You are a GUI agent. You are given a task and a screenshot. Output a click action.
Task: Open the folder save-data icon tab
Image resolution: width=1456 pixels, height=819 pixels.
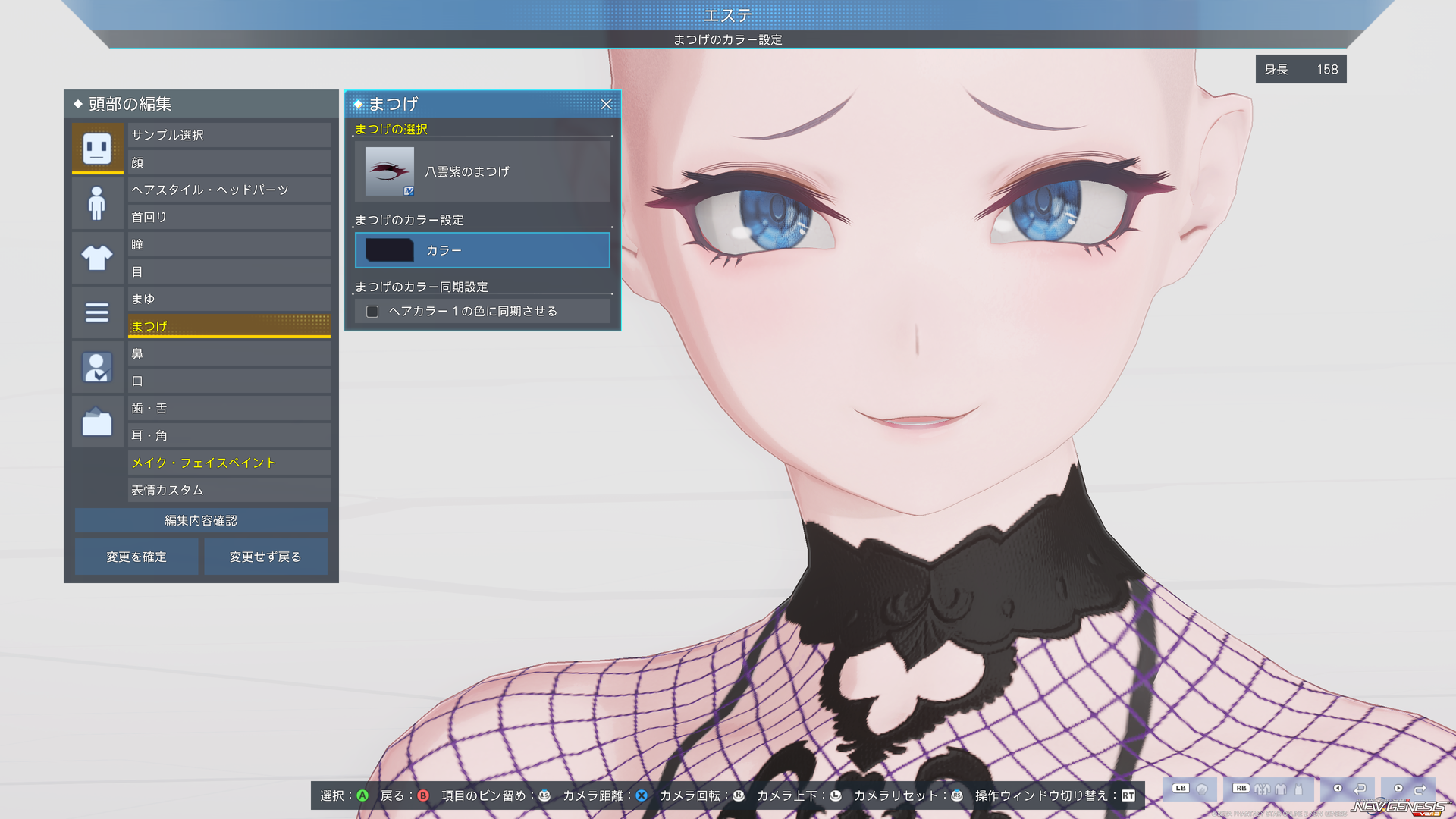[x=97, y=422]
